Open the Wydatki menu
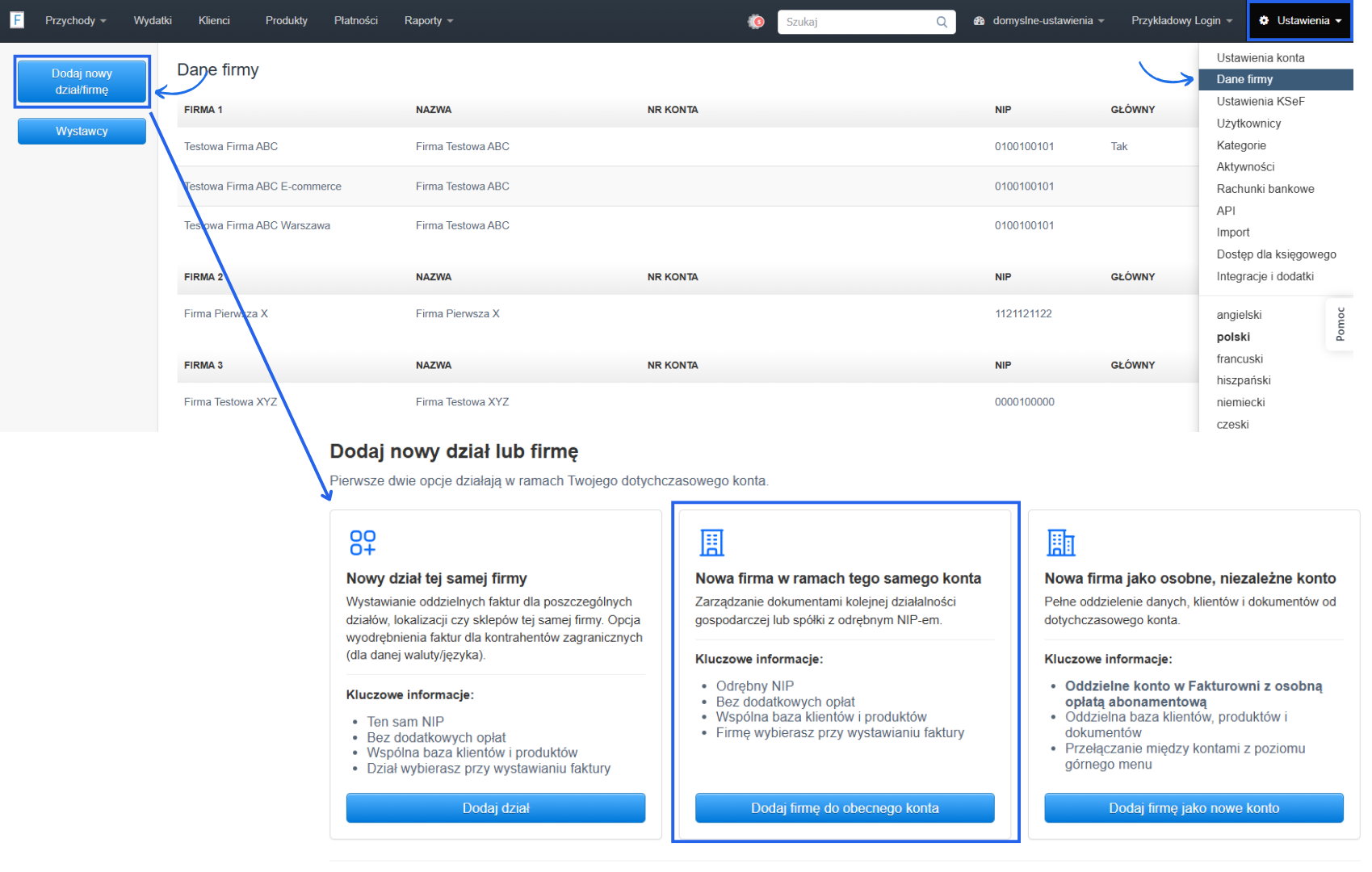1372x872 pixels. (x=153, y=21)
